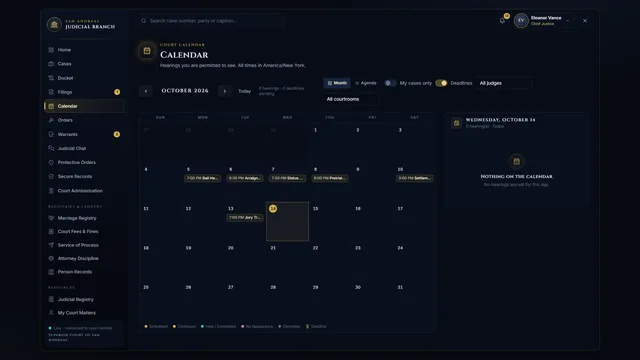This screenshot has width=640, height=360.
Task: Click 'October 2026' month label
Action: 185,91
